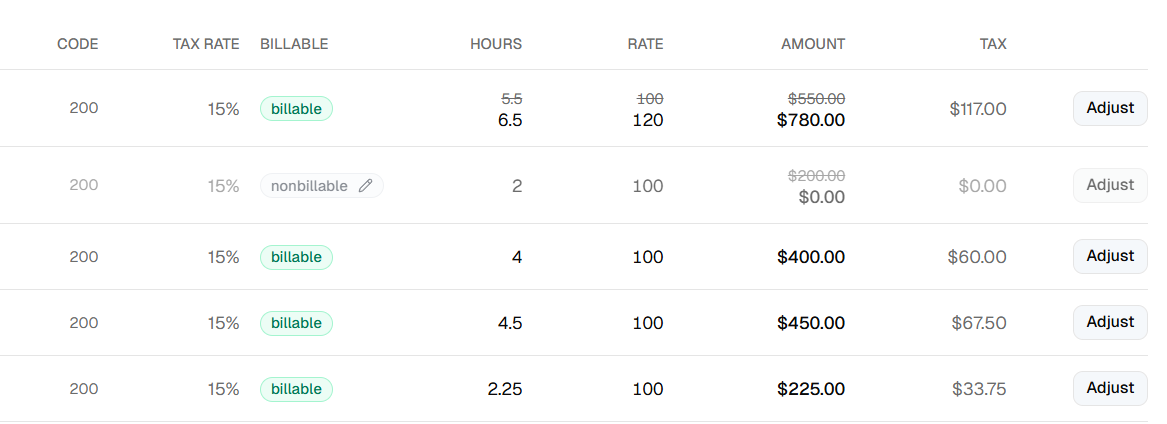Click Adjust for the nonbillable row
Image resolution: width=1167 pixels, height=424 pixels.
1110,185
